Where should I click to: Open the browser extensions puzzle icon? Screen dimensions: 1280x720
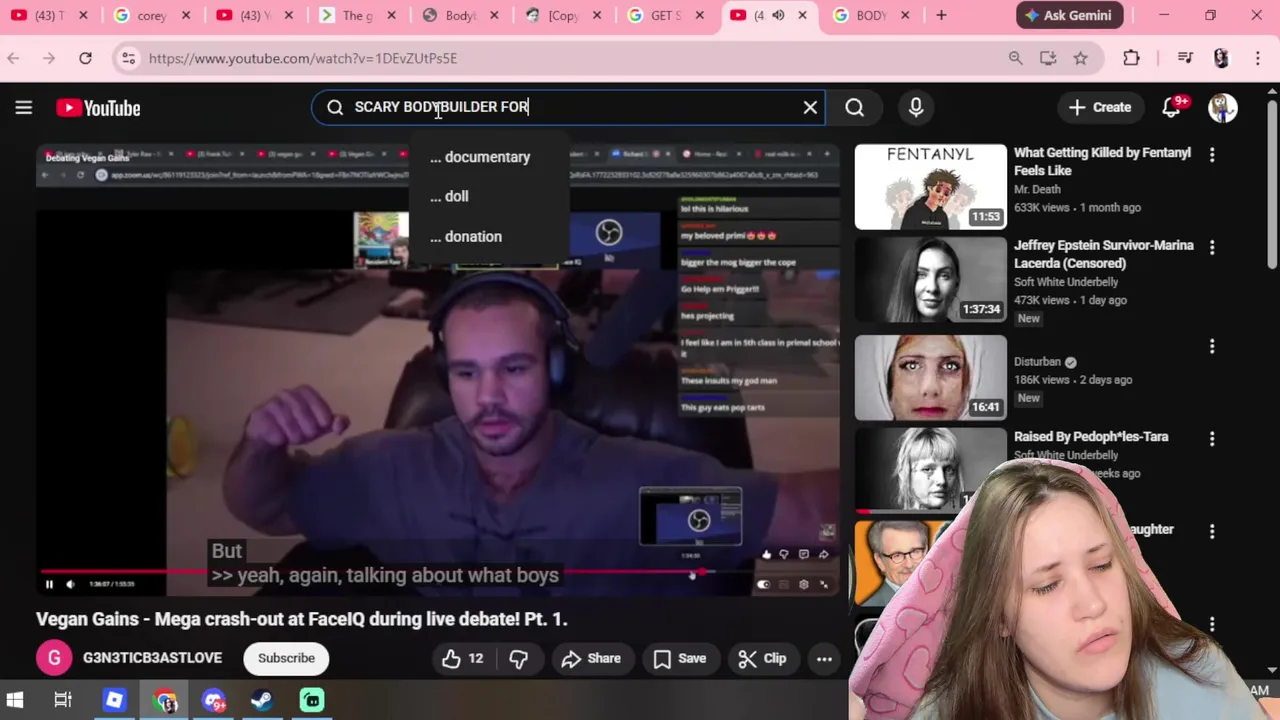click(1131, 58)
